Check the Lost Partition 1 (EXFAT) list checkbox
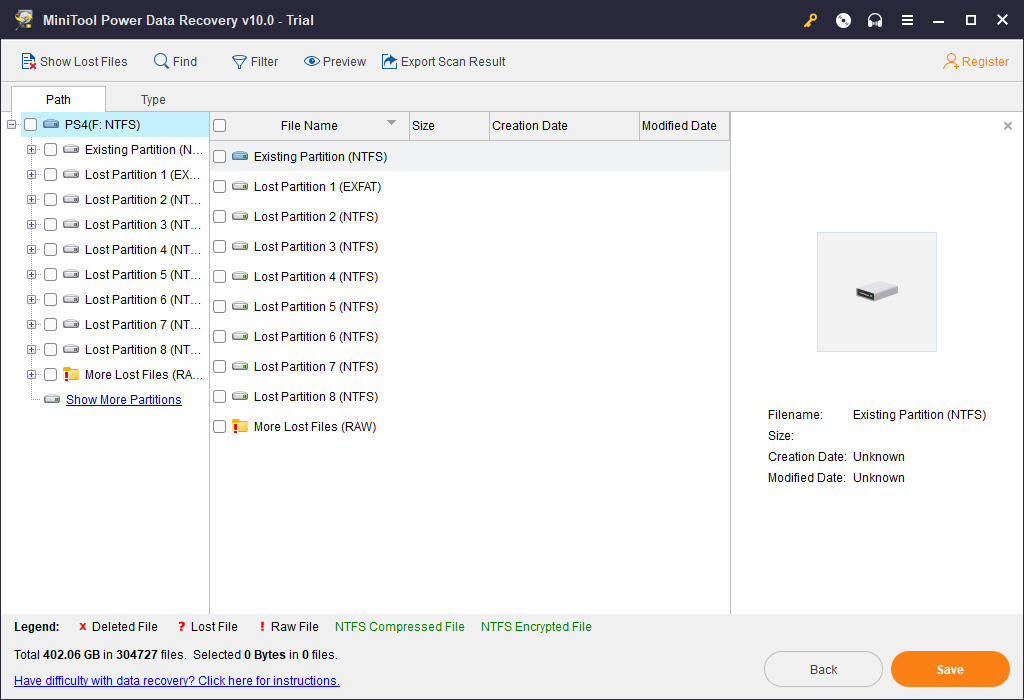Viewport: 1024px width, 700px height. (219, 187)
